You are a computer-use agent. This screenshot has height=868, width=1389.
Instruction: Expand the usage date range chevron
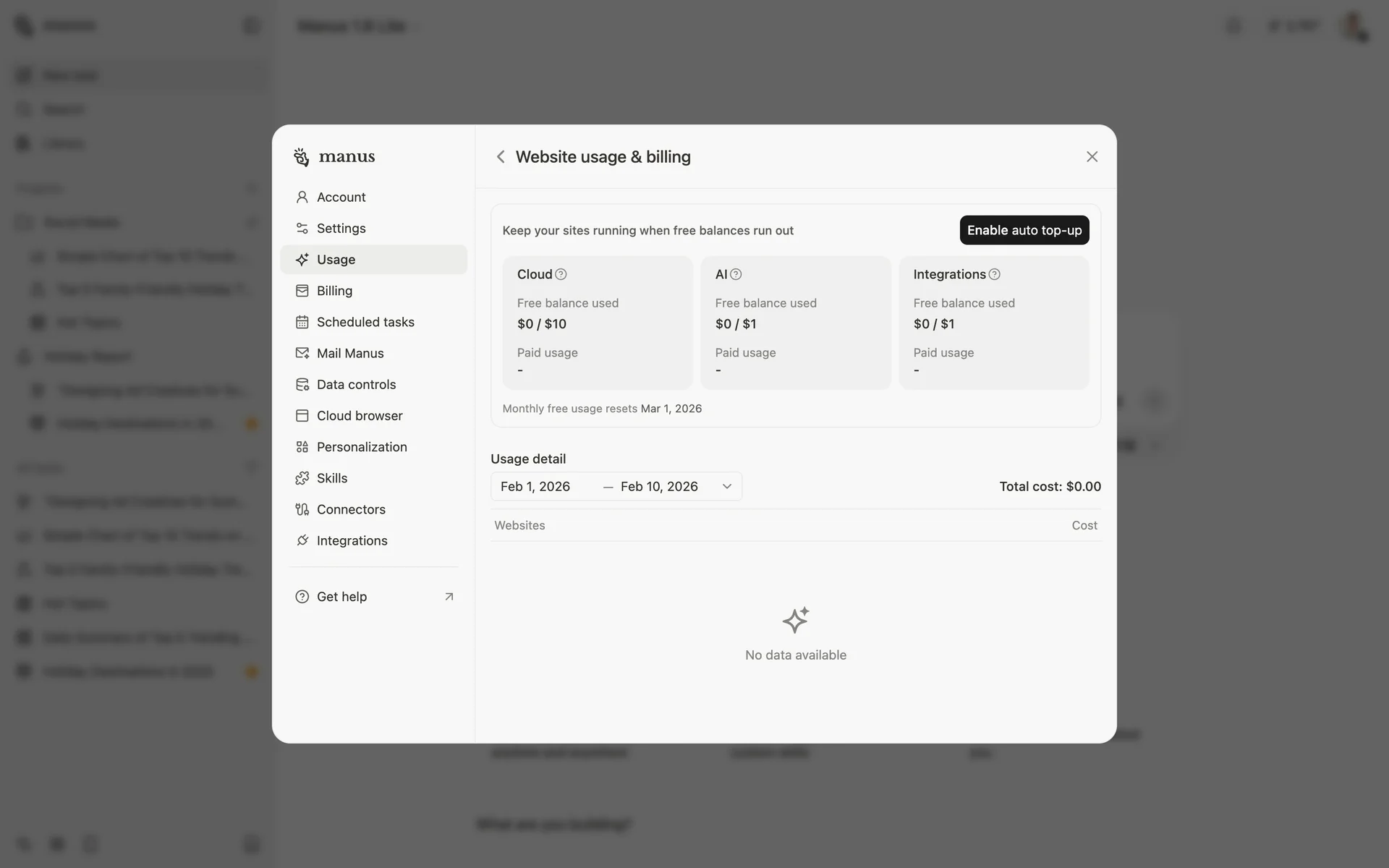click(x=727, y=487)
